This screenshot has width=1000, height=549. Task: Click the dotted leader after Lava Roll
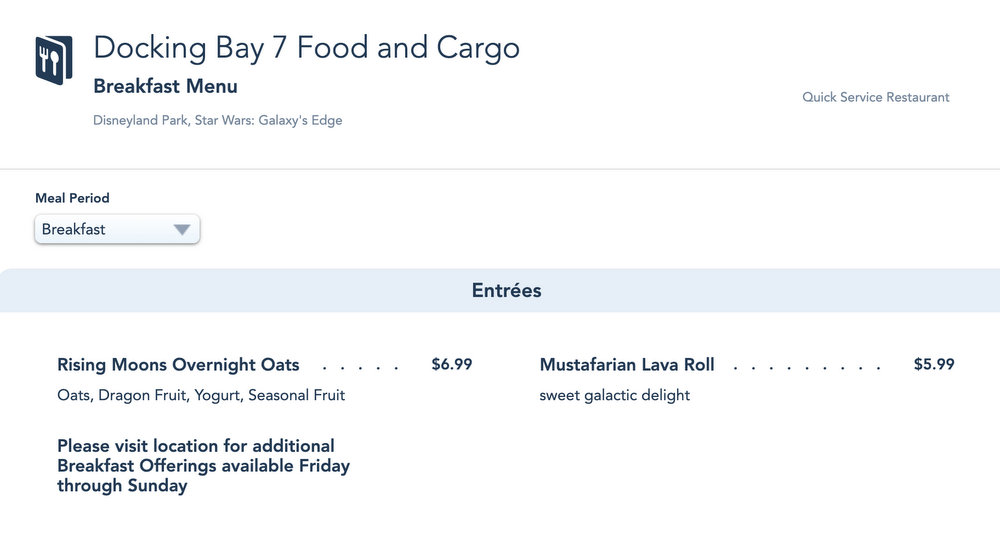807,367
